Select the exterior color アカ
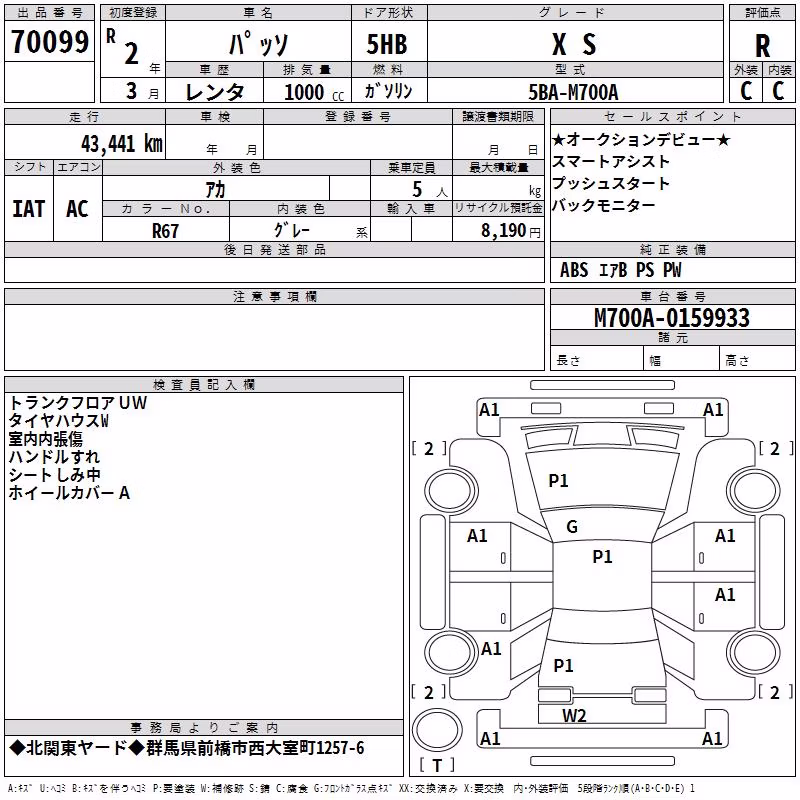800x800 pixels. pos(215,190)
